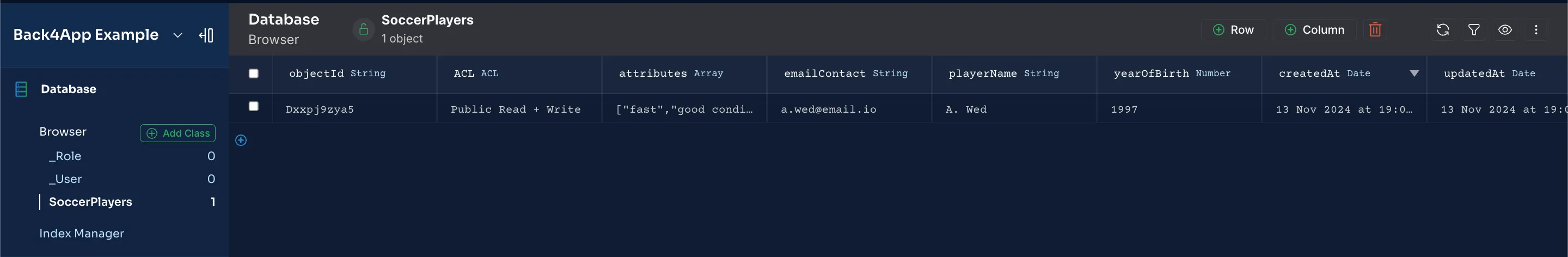Select the row checkbox for Dxxpj9zya5

point(253,107)
